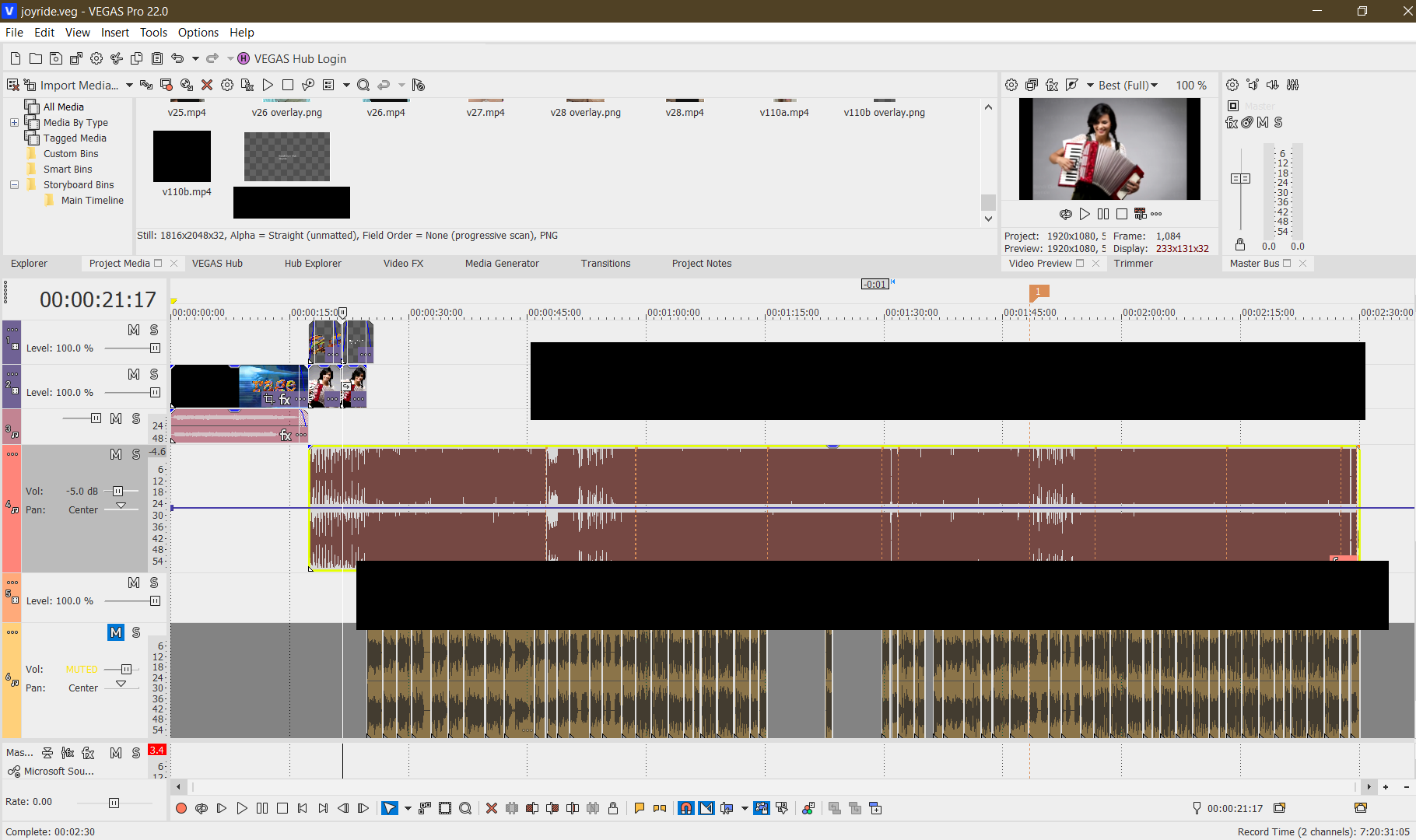The image size is (1416, 840).
Task: Collapse the Storyboard Bins tree node
Action: point(14,184)
